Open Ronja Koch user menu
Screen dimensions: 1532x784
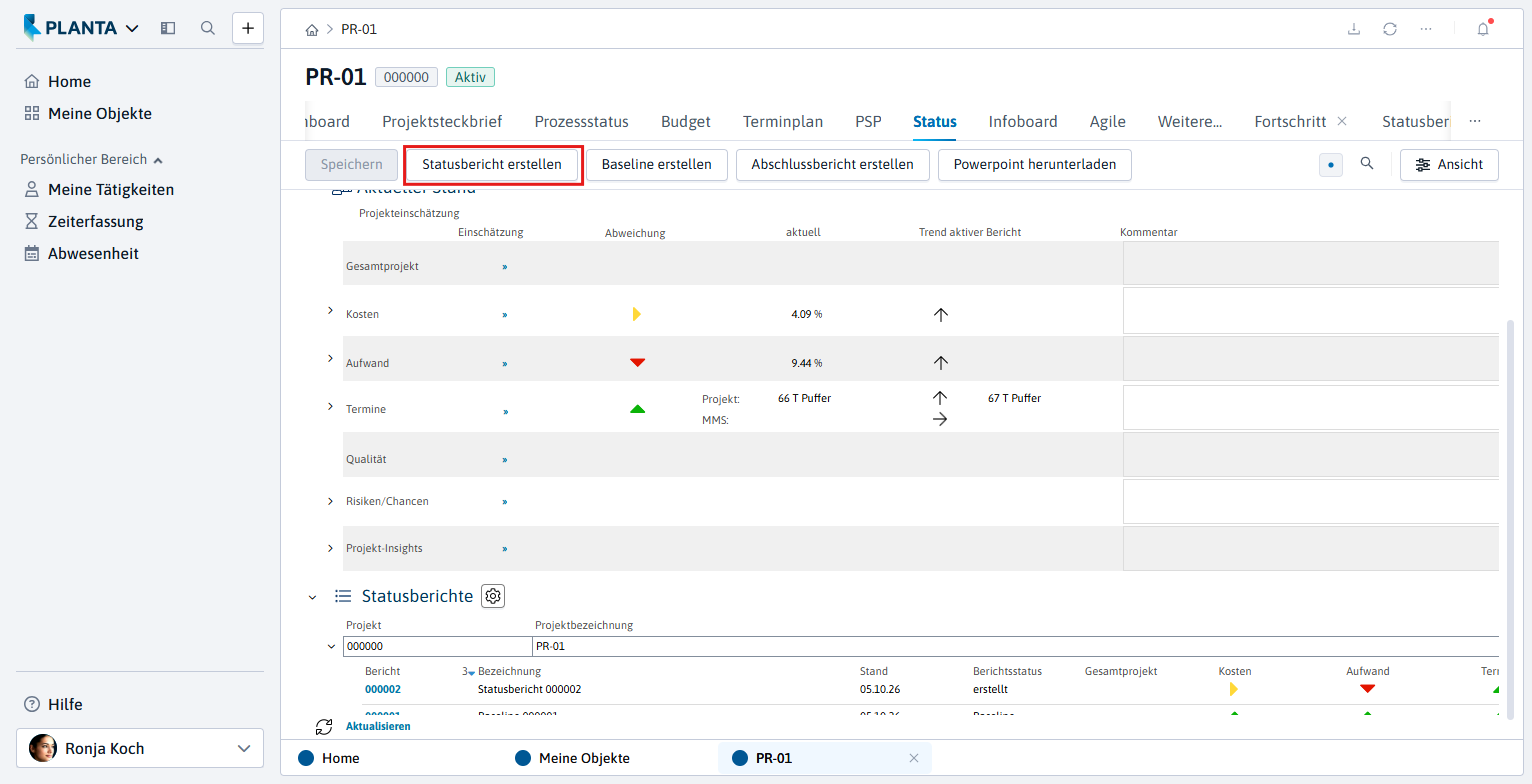140,748
